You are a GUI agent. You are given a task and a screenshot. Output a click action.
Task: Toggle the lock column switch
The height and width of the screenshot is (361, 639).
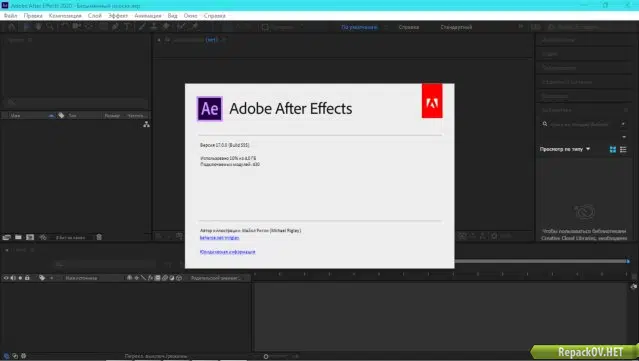click(27, 278)
